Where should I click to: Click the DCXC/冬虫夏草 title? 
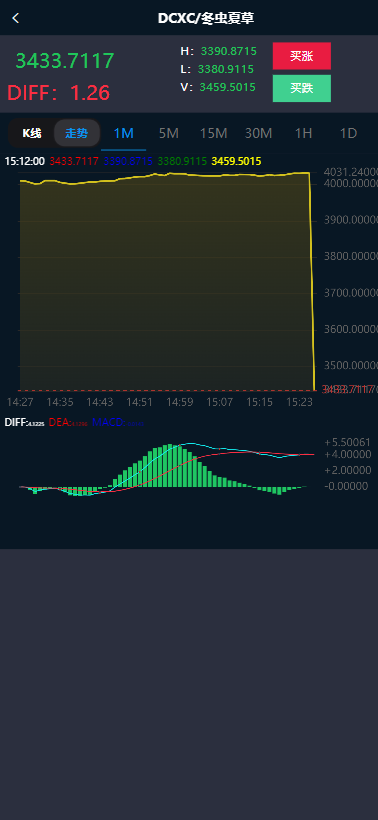coord(206,18)
